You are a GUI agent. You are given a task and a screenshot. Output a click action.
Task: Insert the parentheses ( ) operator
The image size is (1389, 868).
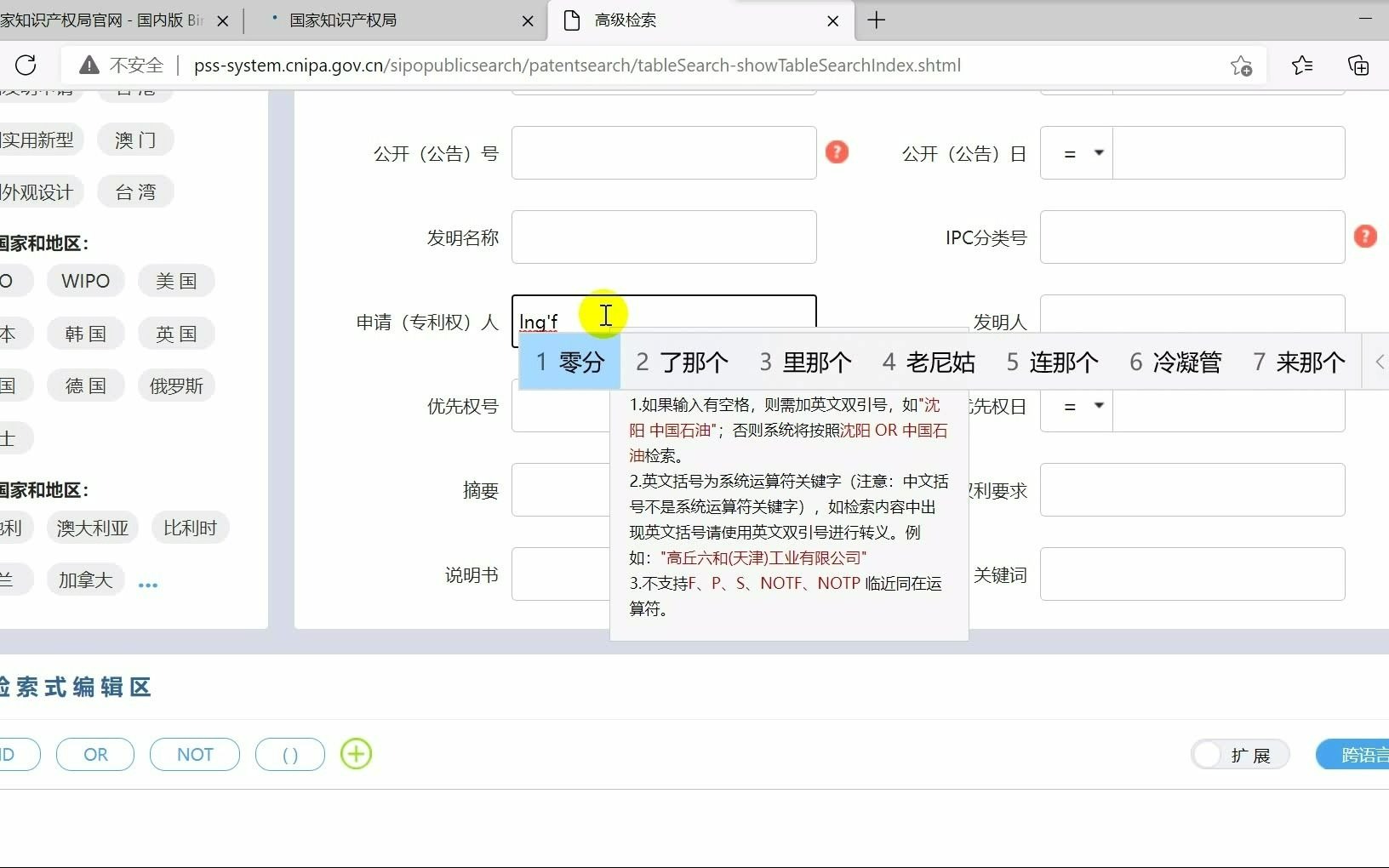290,755
